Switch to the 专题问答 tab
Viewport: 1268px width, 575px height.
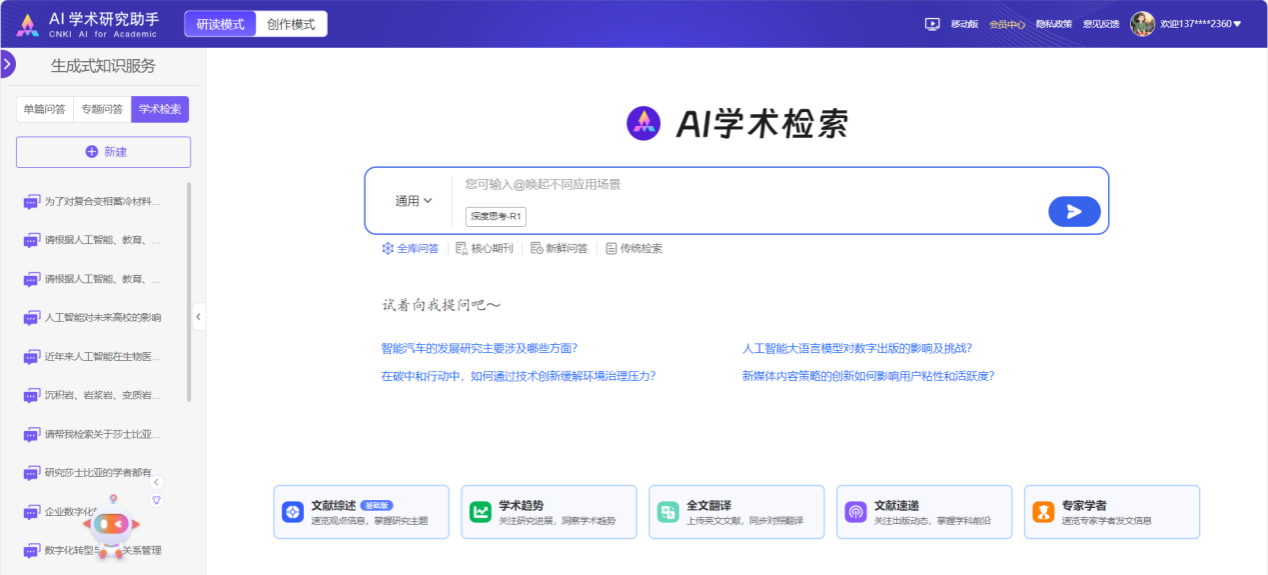click(102, 109)
